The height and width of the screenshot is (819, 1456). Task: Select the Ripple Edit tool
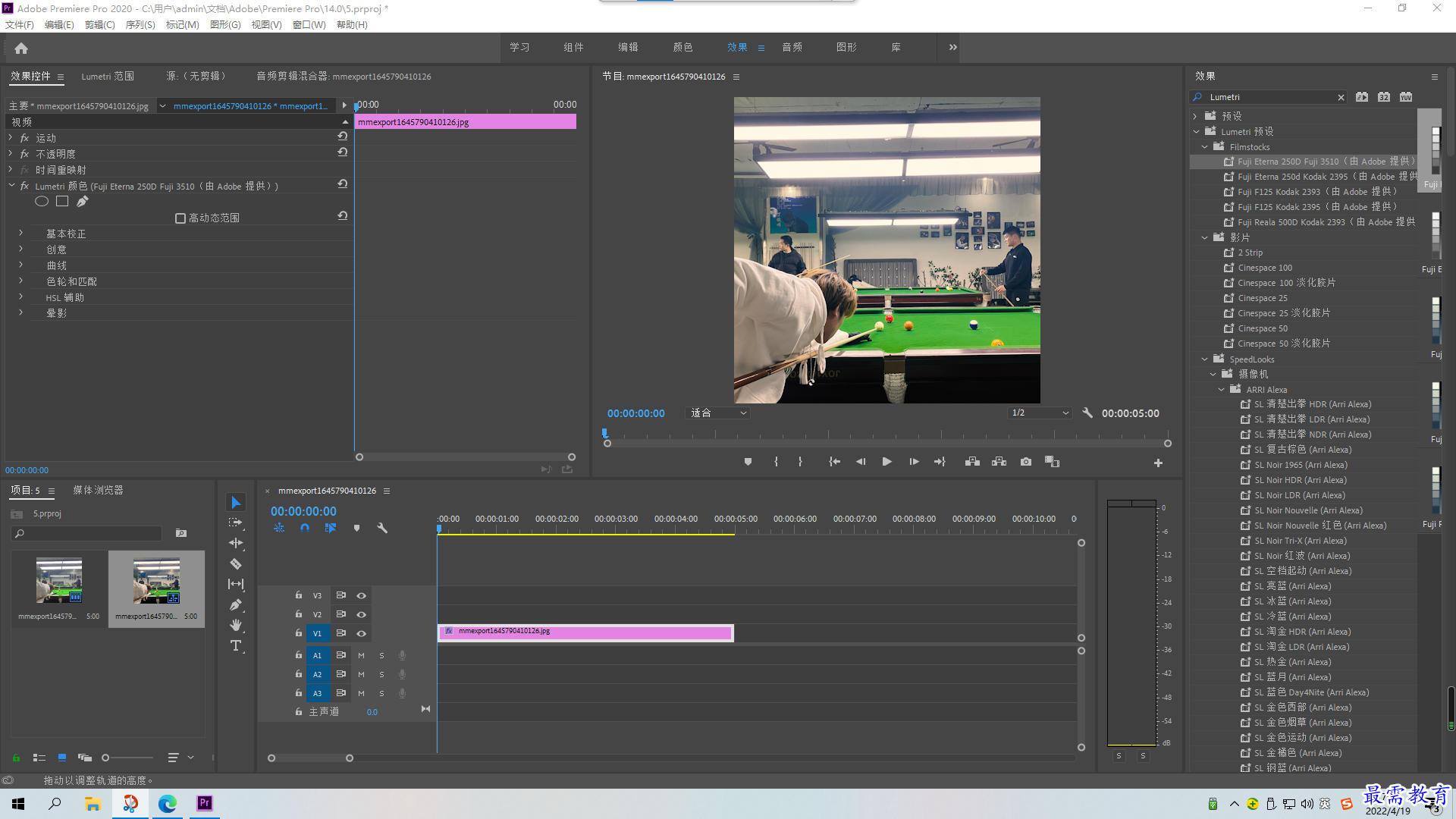pyautogui.click(x=236, y=543)
